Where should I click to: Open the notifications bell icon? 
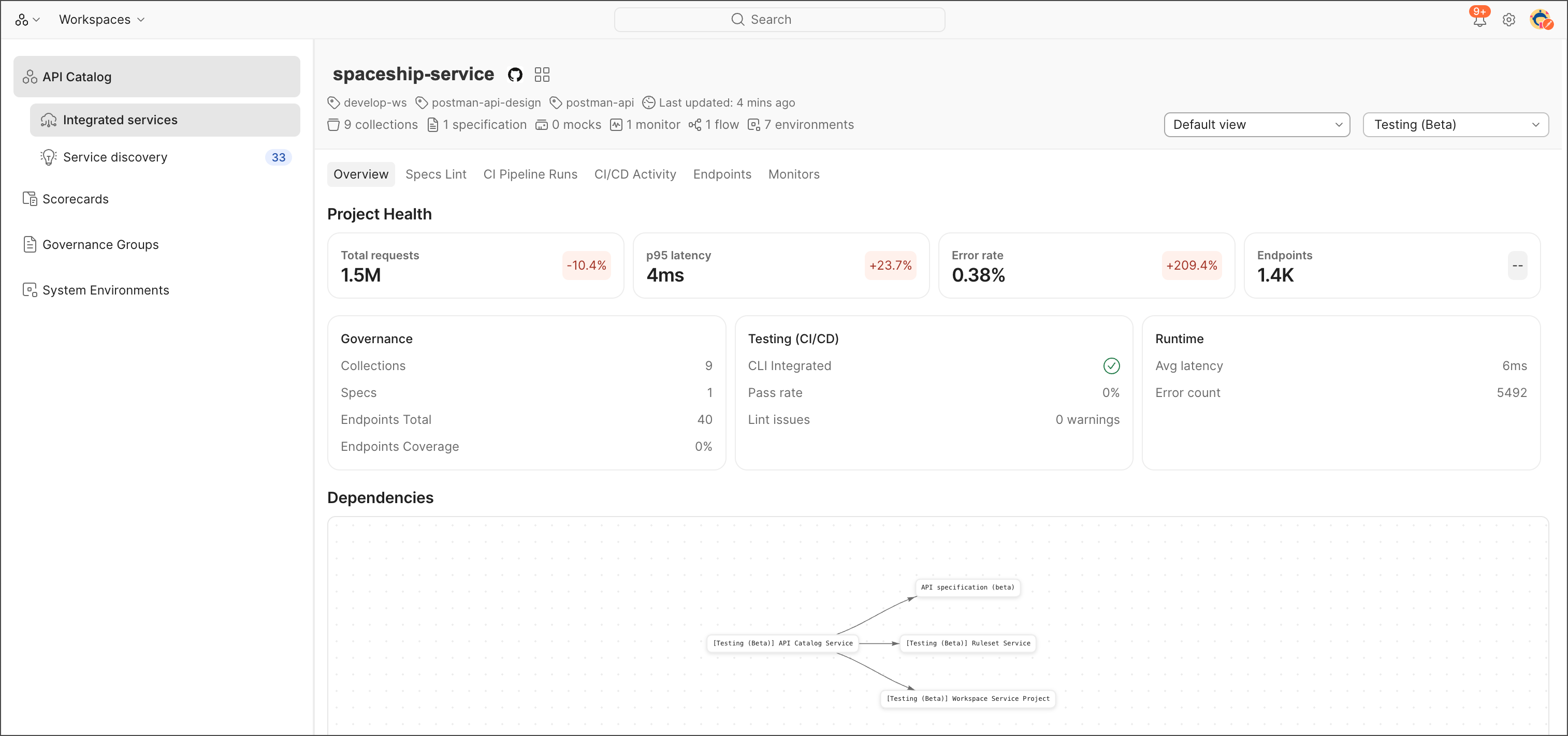[x=1479, y=20]
